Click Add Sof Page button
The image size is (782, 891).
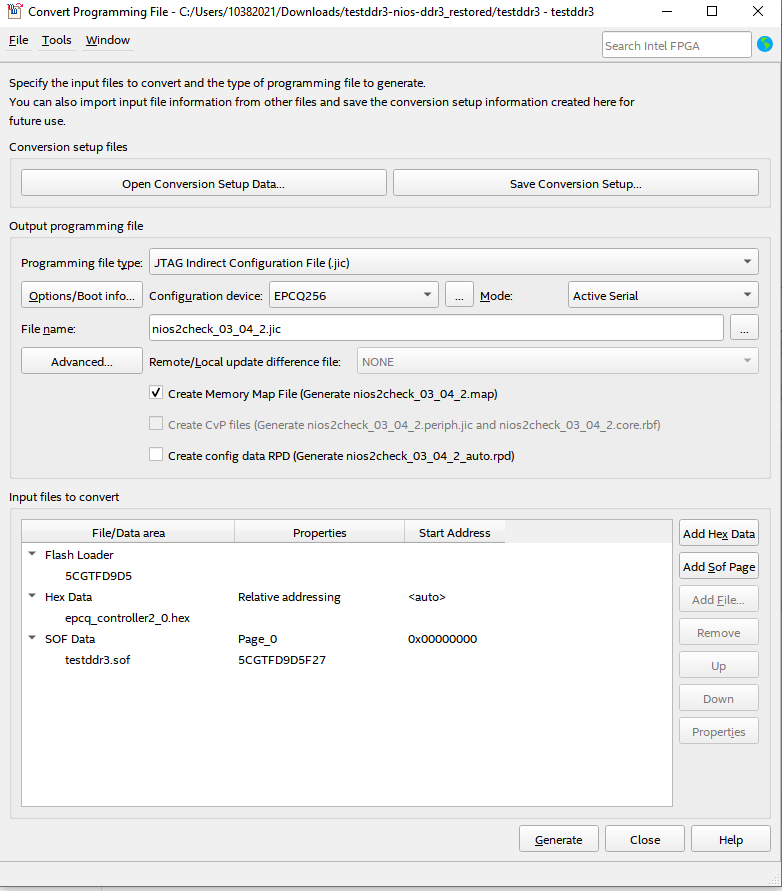(x=719, y=566)
